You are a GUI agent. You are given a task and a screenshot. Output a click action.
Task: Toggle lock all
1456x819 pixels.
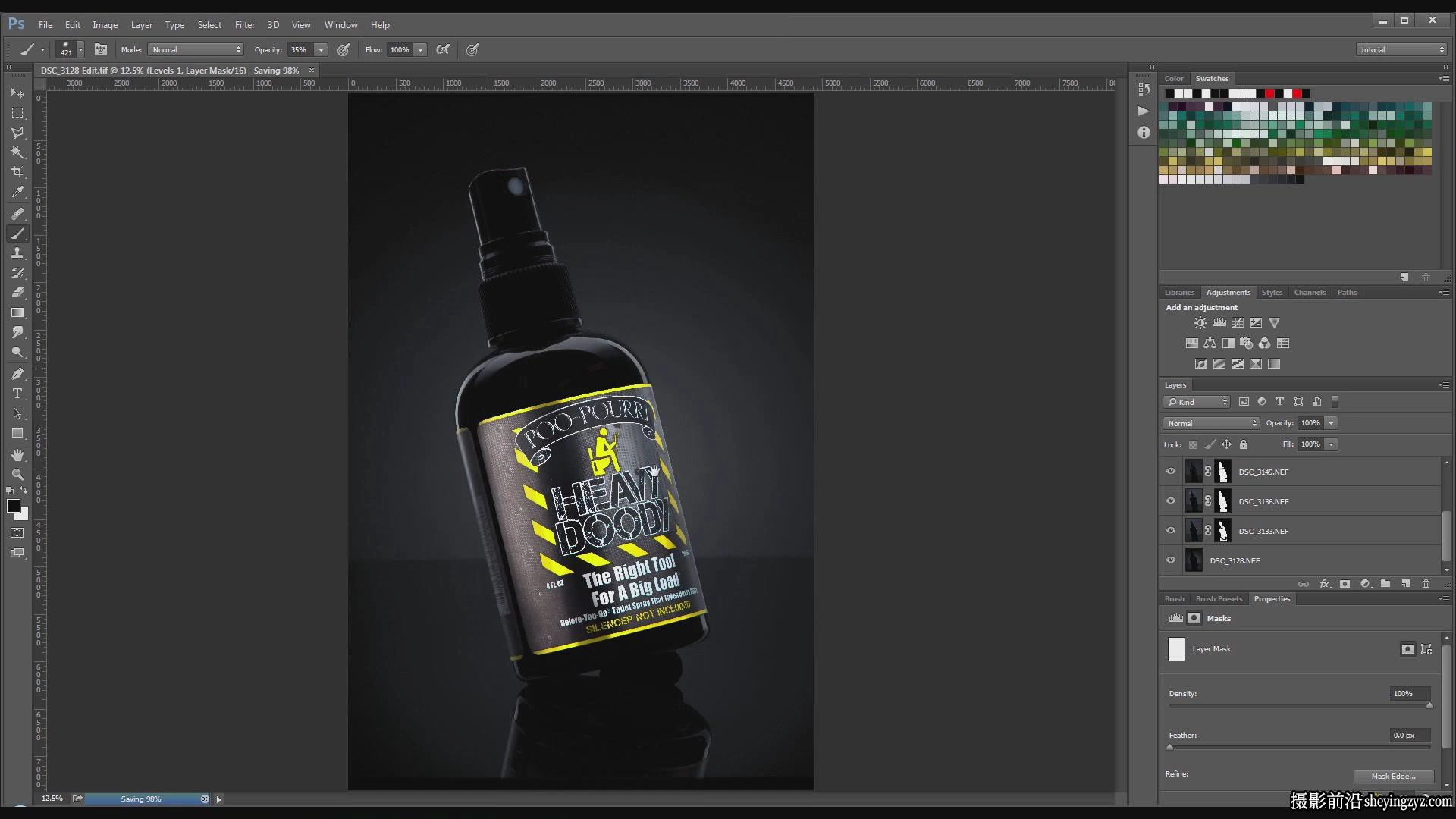coord(1244,444)
